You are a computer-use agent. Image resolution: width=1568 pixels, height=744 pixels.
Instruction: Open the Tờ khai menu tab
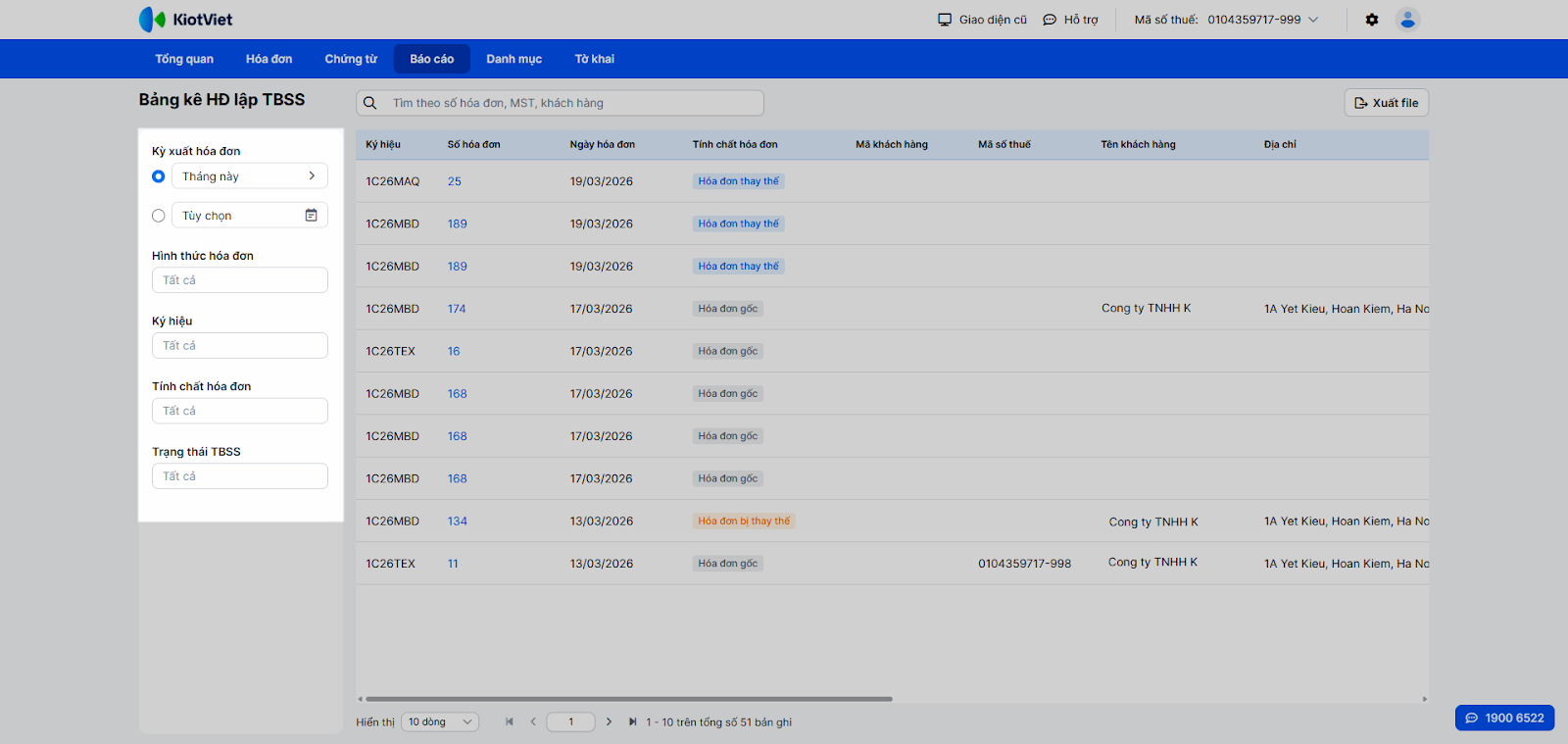pyautogui.click(x=594, y=59)
